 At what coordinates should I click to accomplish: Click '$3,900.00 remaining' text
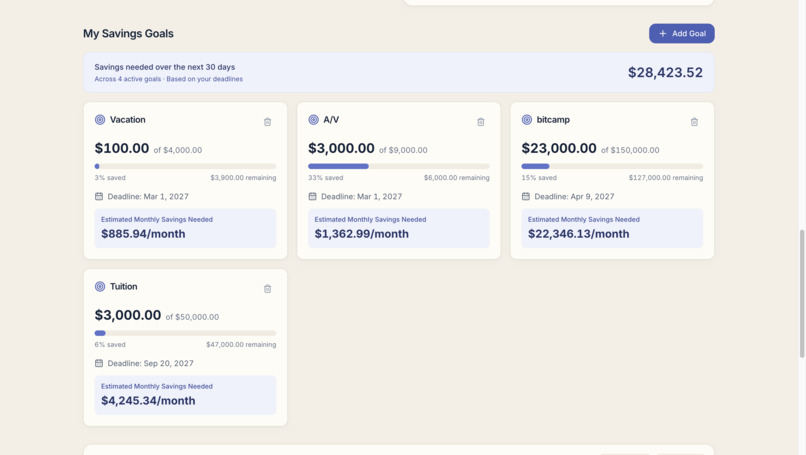[x=243, y=178]
